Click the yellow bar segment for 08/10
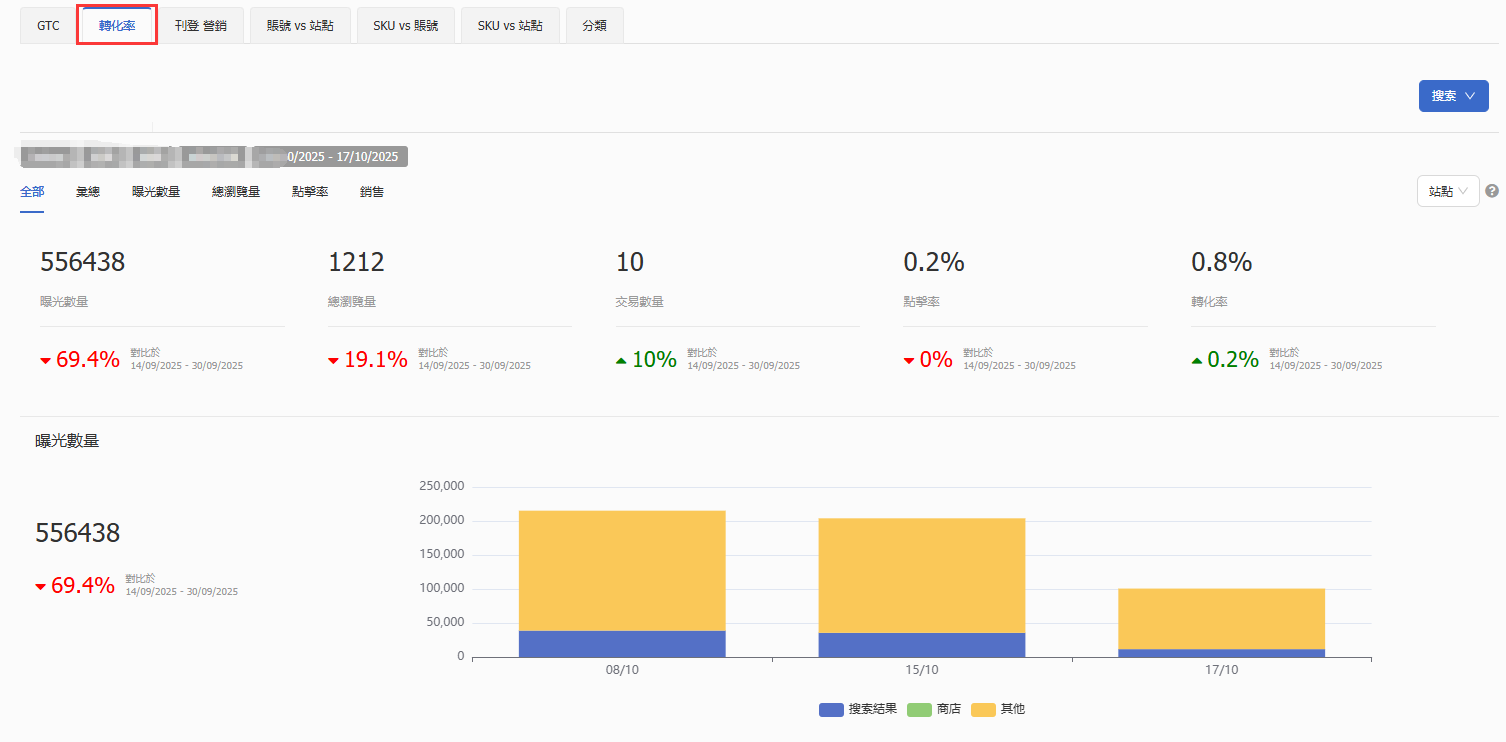1506x742 pixels. 621,570
